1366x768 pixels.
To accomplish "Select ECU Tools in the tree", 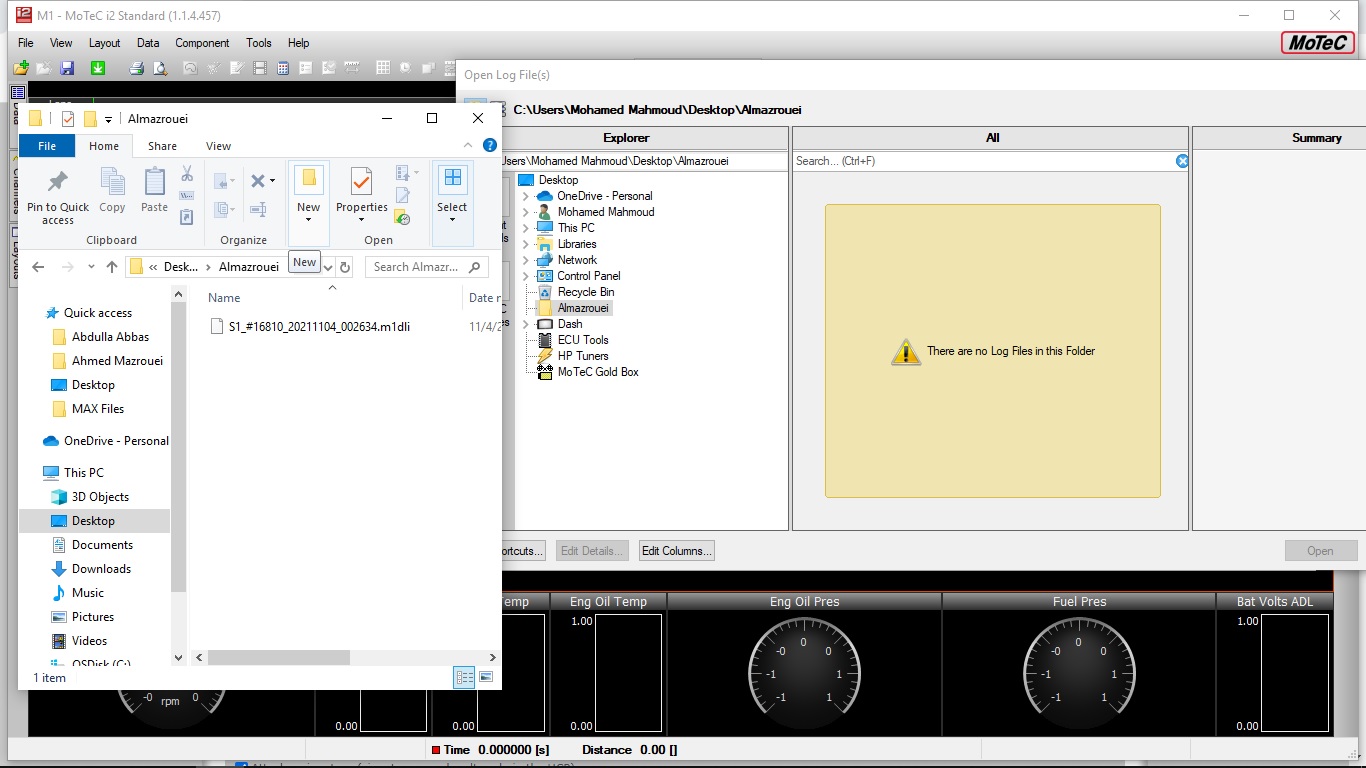I will click(583, 340).
